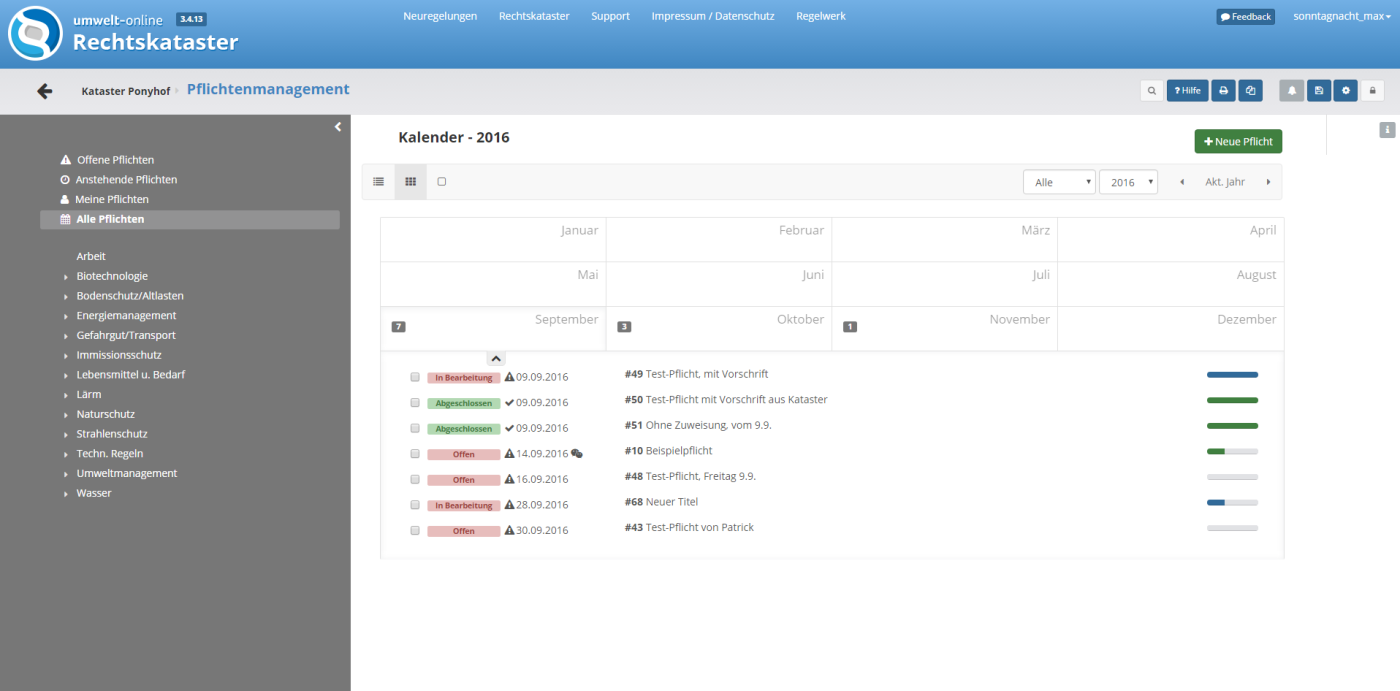Viewport: 1400px width, 691px height.
Task: Tick checkbox for #49 Test-Pflicht, mit Vorschrift
Action: 415,377
